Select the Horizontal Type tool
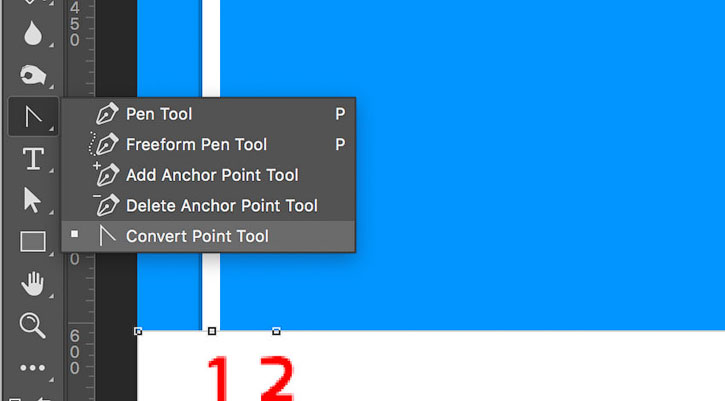Screen dimensions: 725x401 [x=33, y=159]
